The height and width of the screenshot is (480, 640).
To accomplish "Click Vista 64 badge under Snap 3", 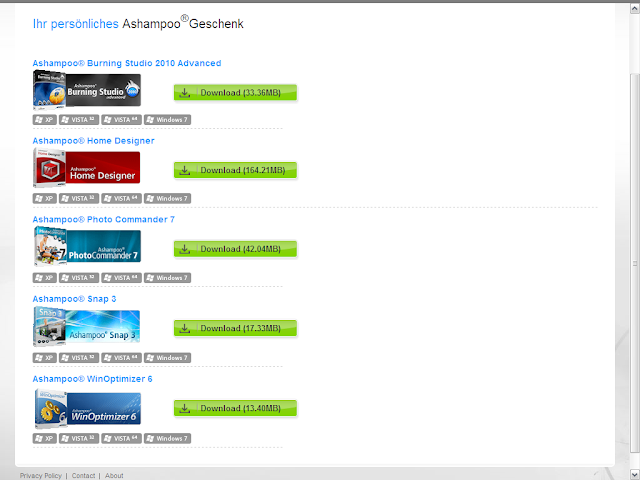I will pos(122,358).
